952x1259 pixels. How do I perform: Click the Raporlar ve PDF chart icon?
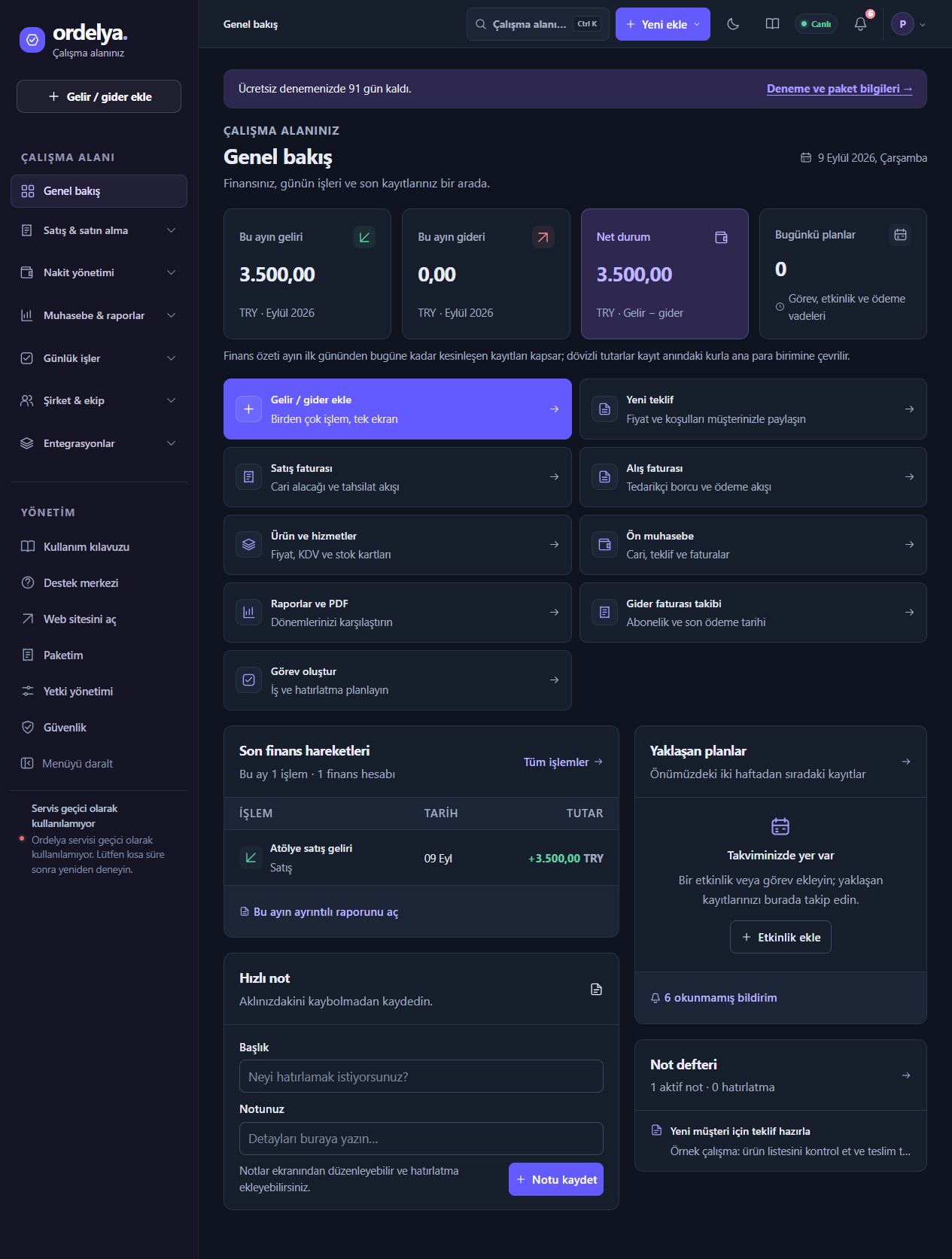click(248, 613)
